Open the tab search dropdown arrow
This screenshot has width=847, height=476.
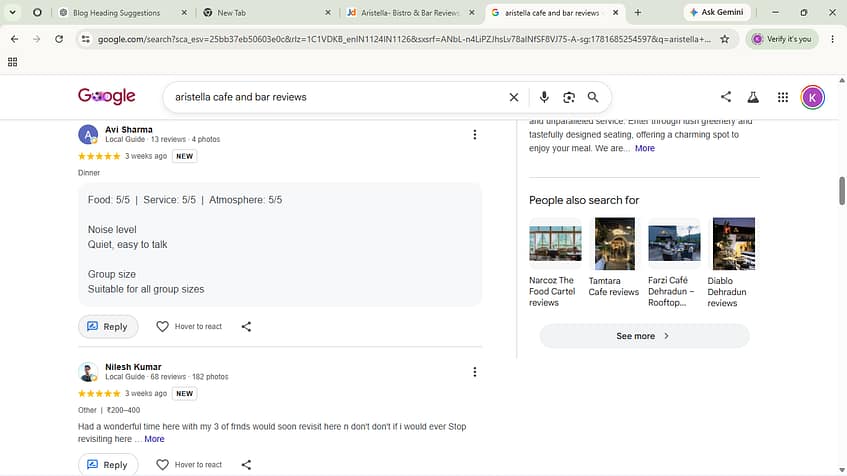pos(12,12)
